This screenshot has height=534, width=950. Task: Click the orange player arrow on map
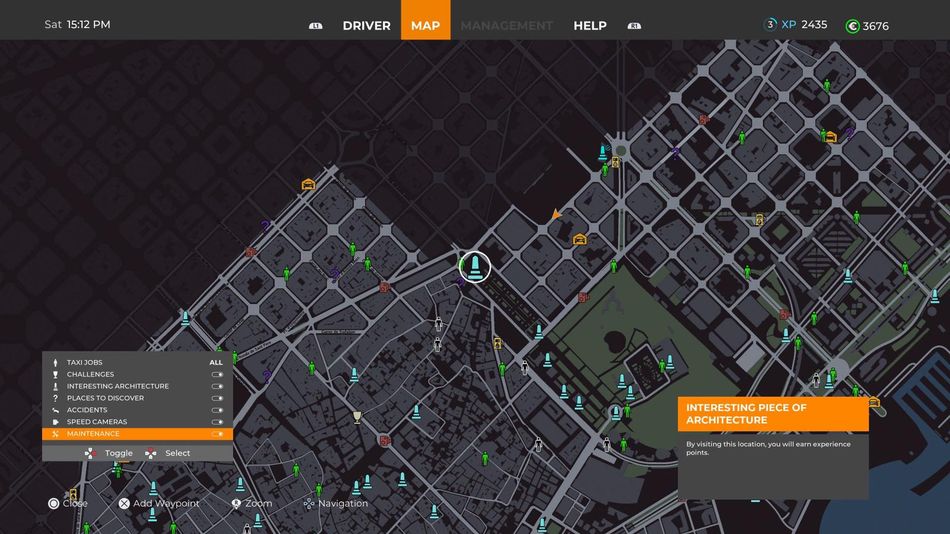click(x=556, y=214)
